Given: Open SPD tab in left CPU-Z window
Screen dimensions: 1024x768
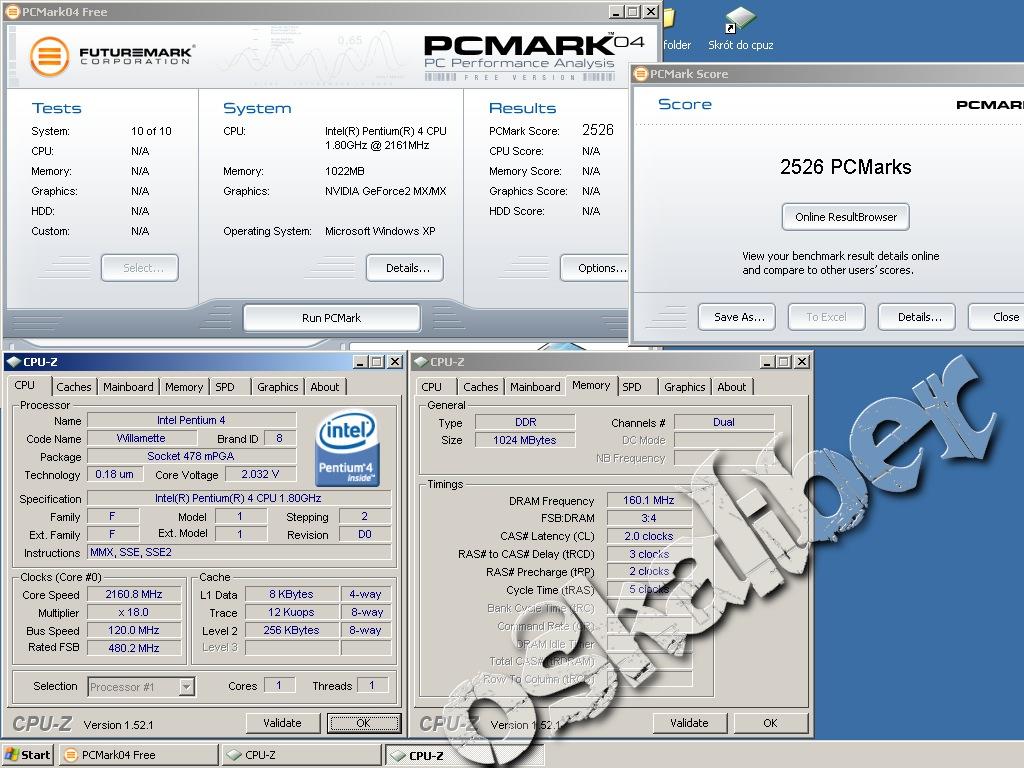Looking at the screenshot, I should tap(225, 387).
